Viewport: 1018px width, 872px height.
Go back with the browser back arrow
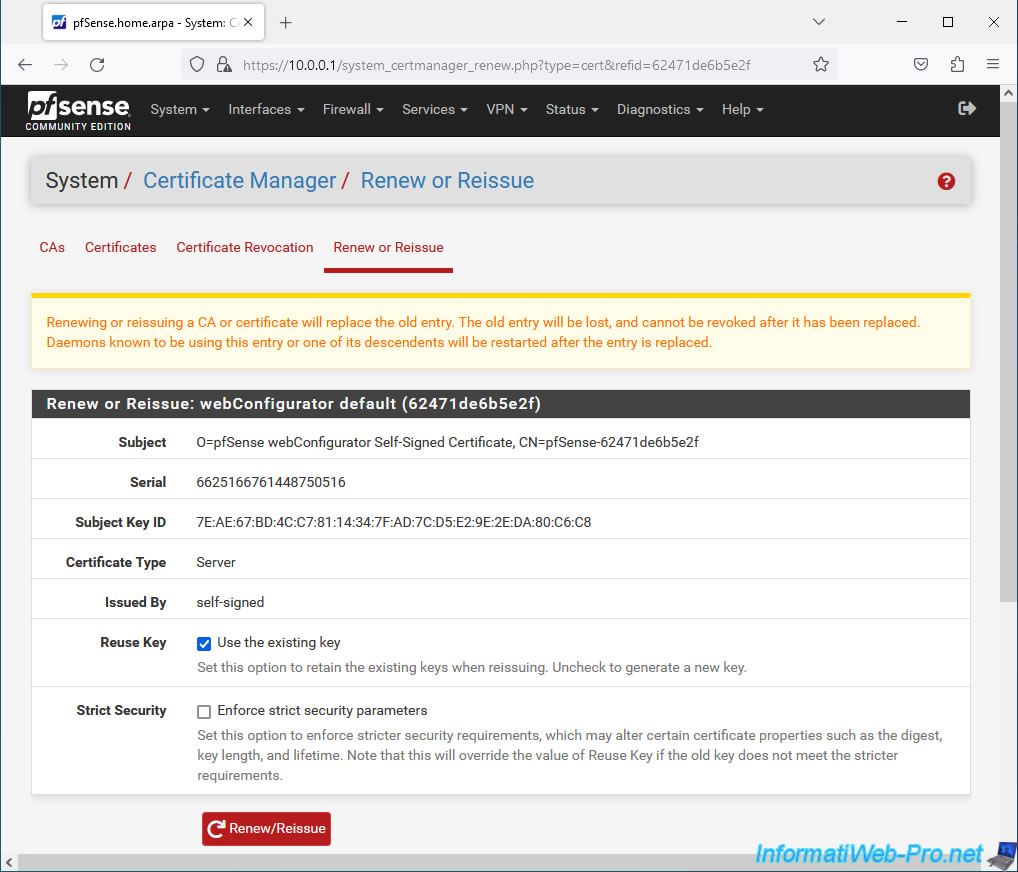[x=25, y=64]
